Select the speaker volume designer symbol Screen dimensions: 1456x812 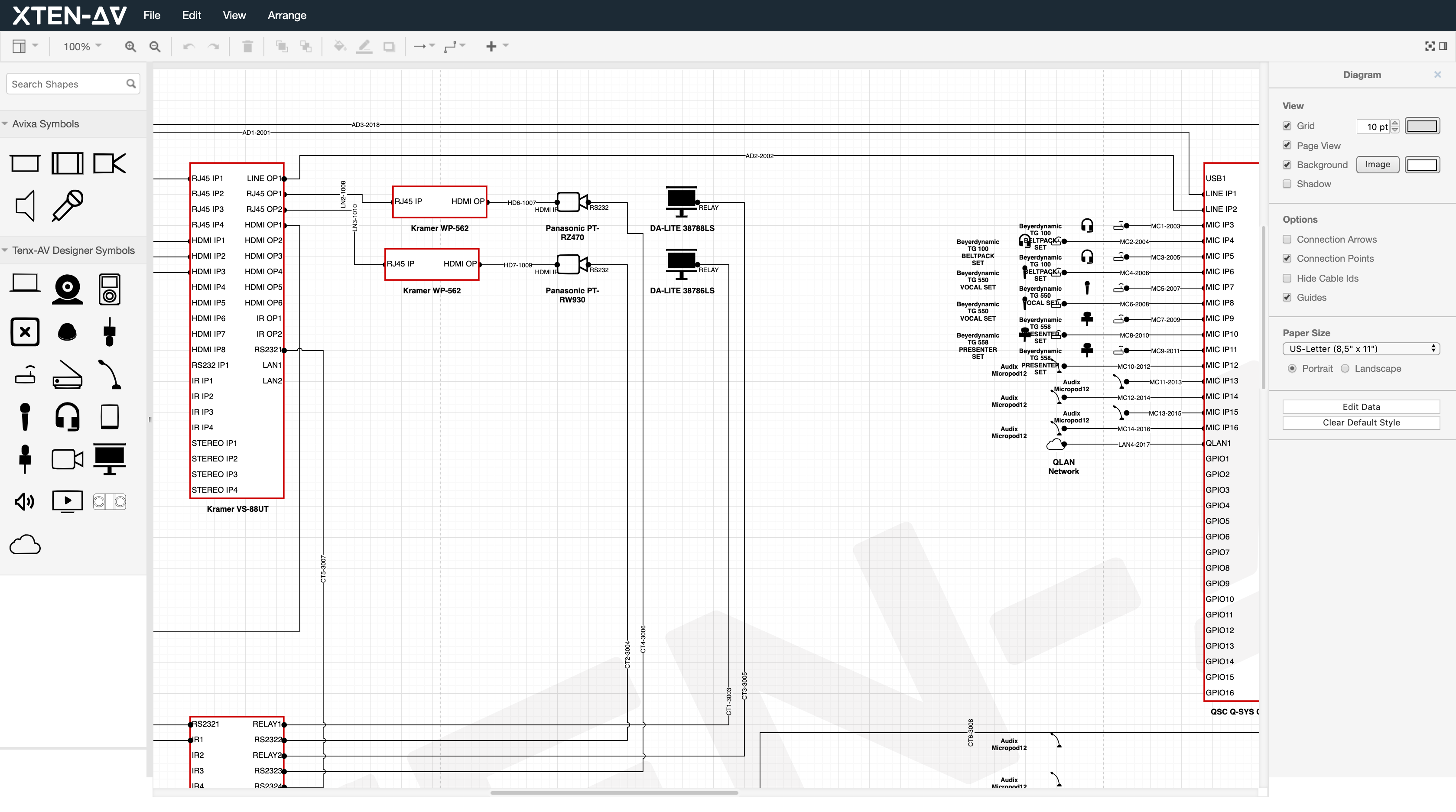(25, 501)
